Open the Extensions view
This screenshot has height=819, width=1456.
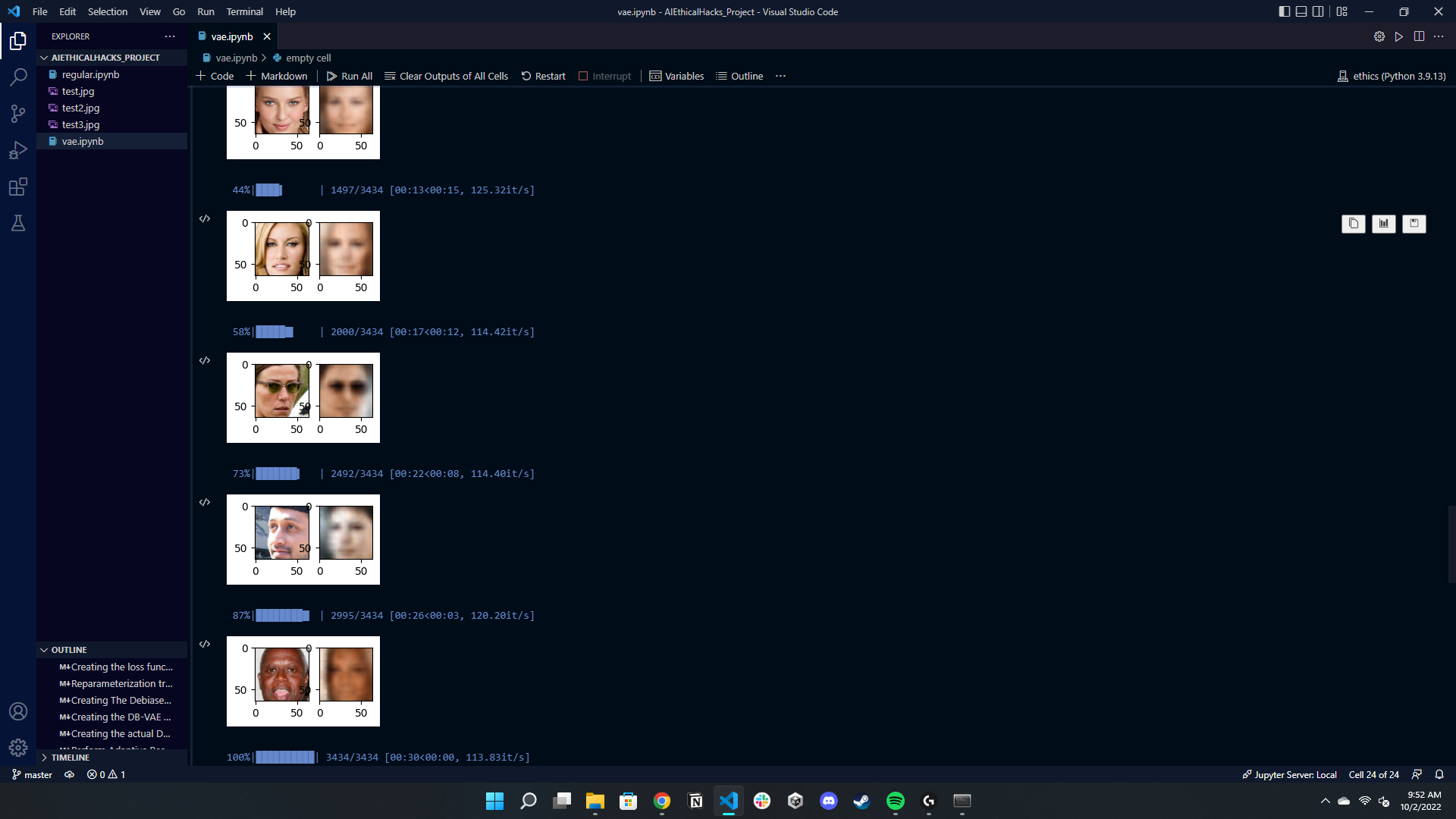(x=18, y=187)
